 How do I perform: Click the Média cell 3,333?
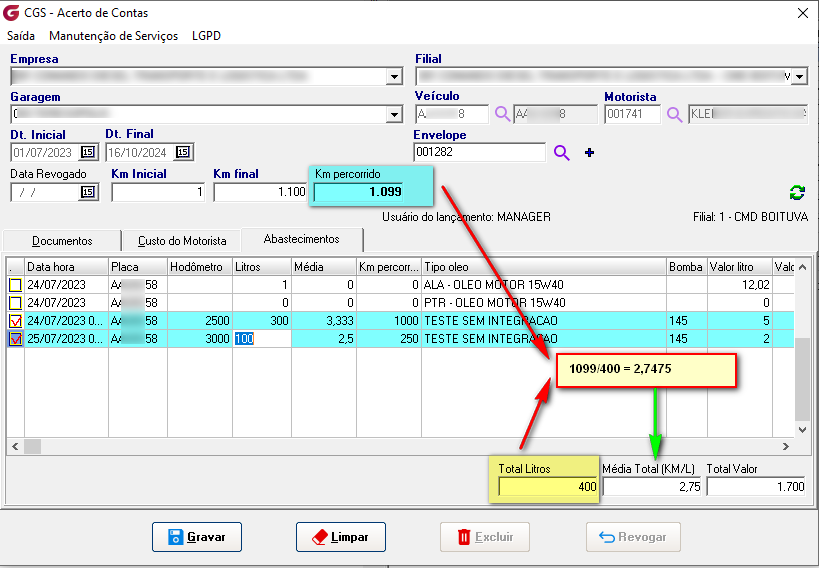(x=324, y=321)
